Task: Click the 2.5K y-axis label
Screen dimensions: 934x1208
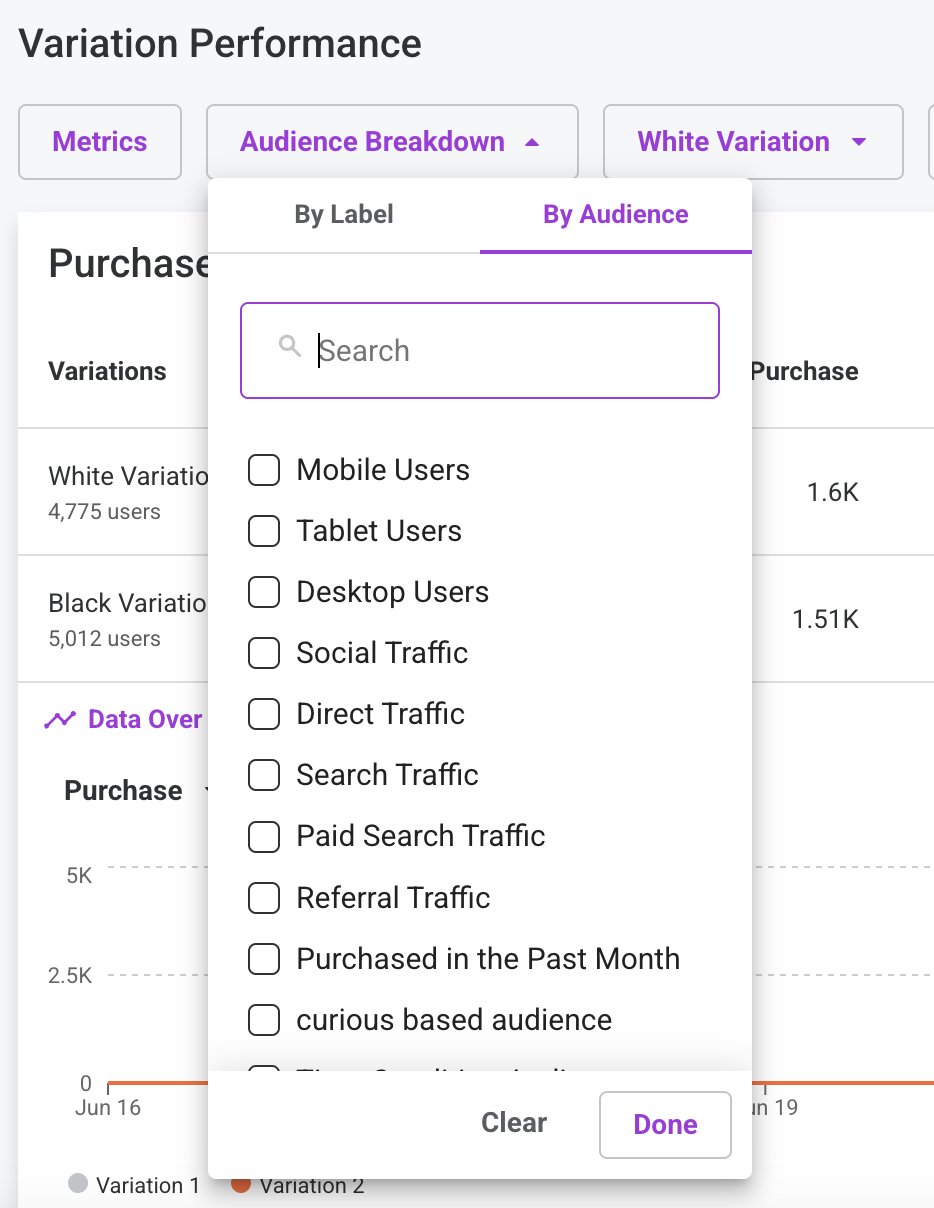Action: coord(71,976)
